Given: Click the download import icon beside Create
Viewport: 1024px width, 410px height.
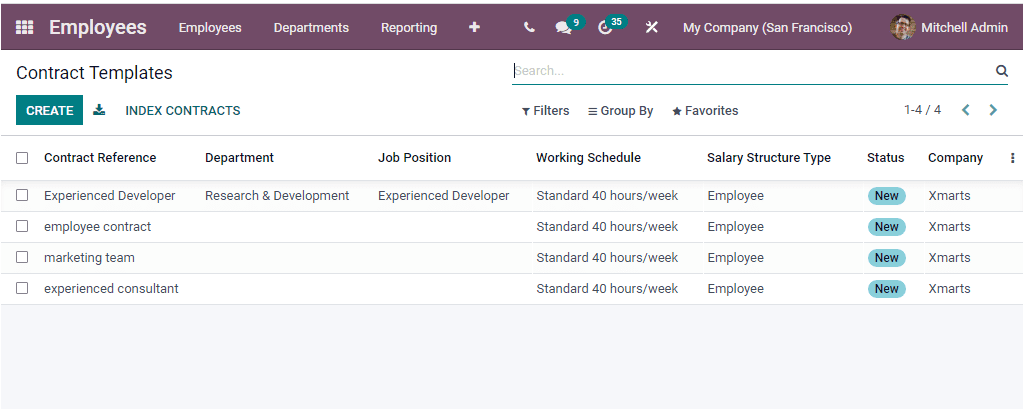Looking at the screenshot, I should point(99,111).
